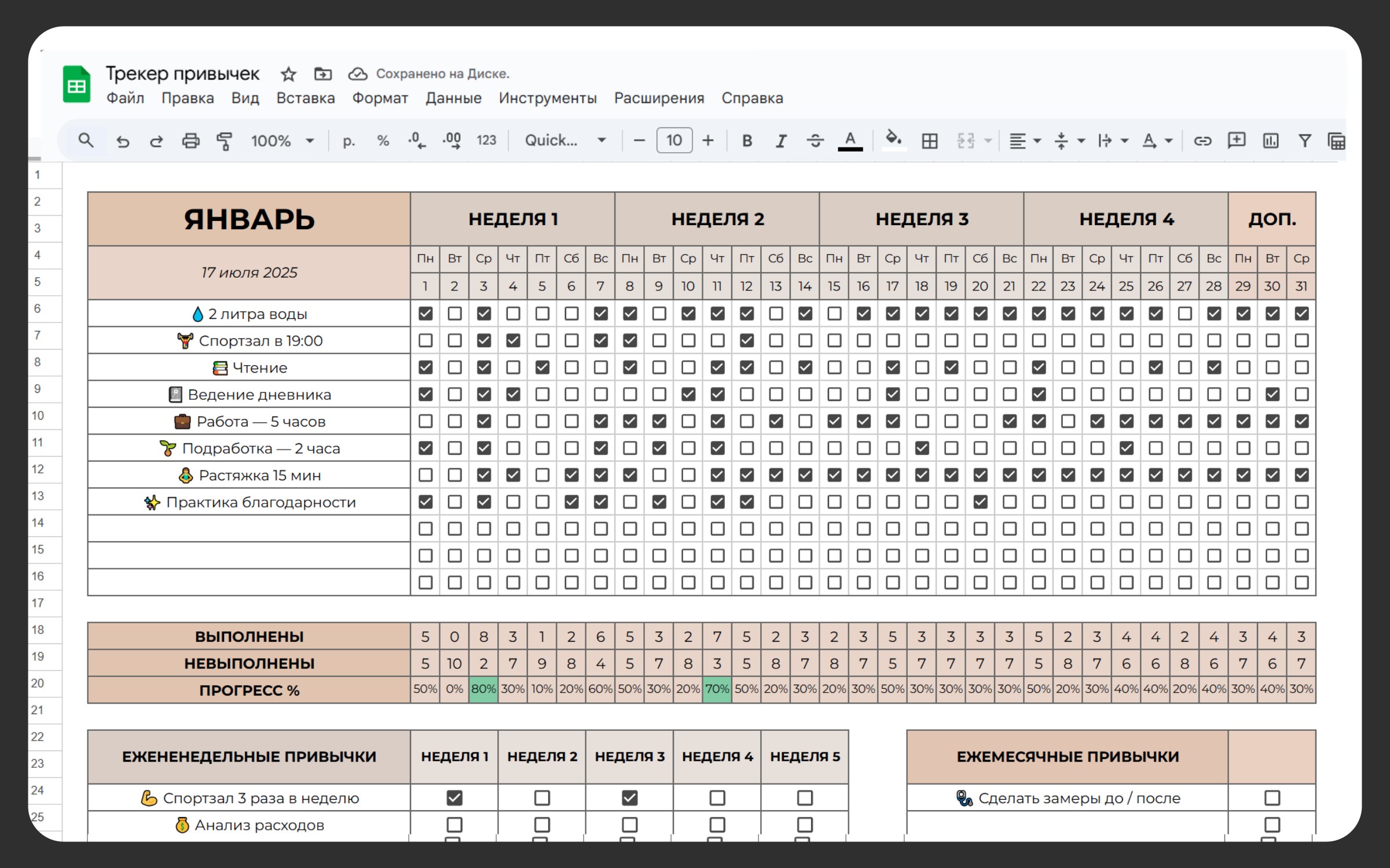This screenshot has width=1390, height=868.
Task: Add a comment
Action: tap(1237, 141)
